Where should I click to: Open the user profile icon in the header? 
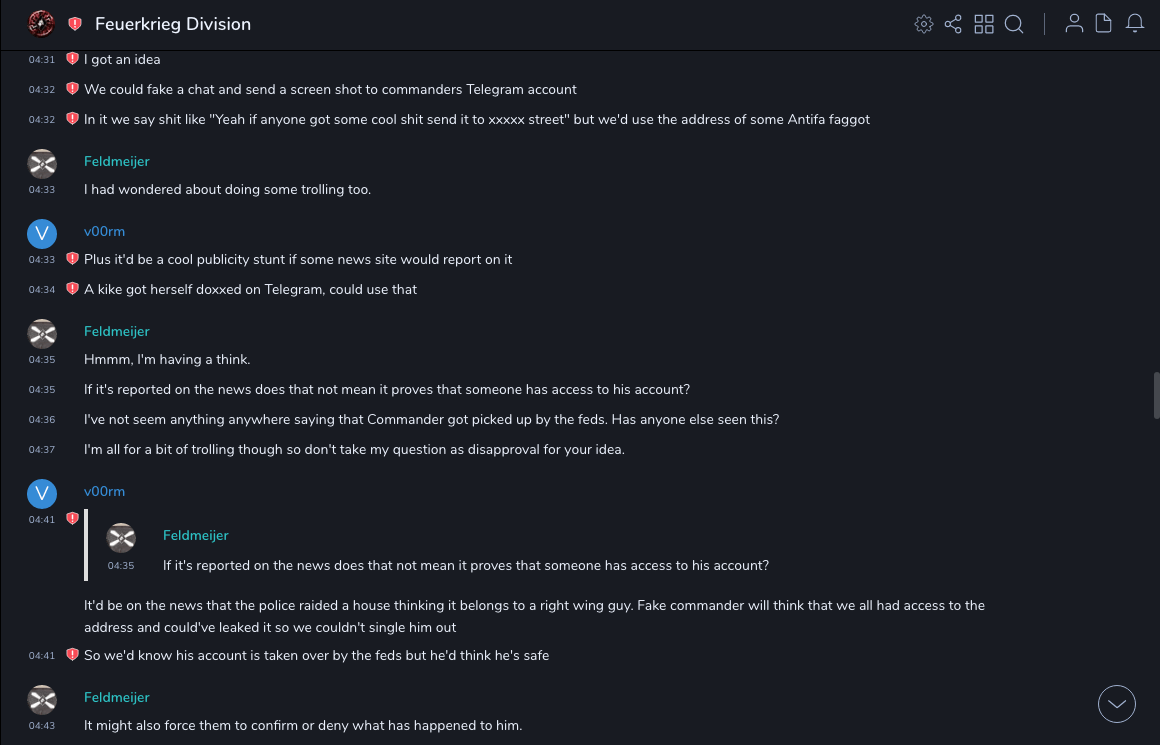[1074, 24]
